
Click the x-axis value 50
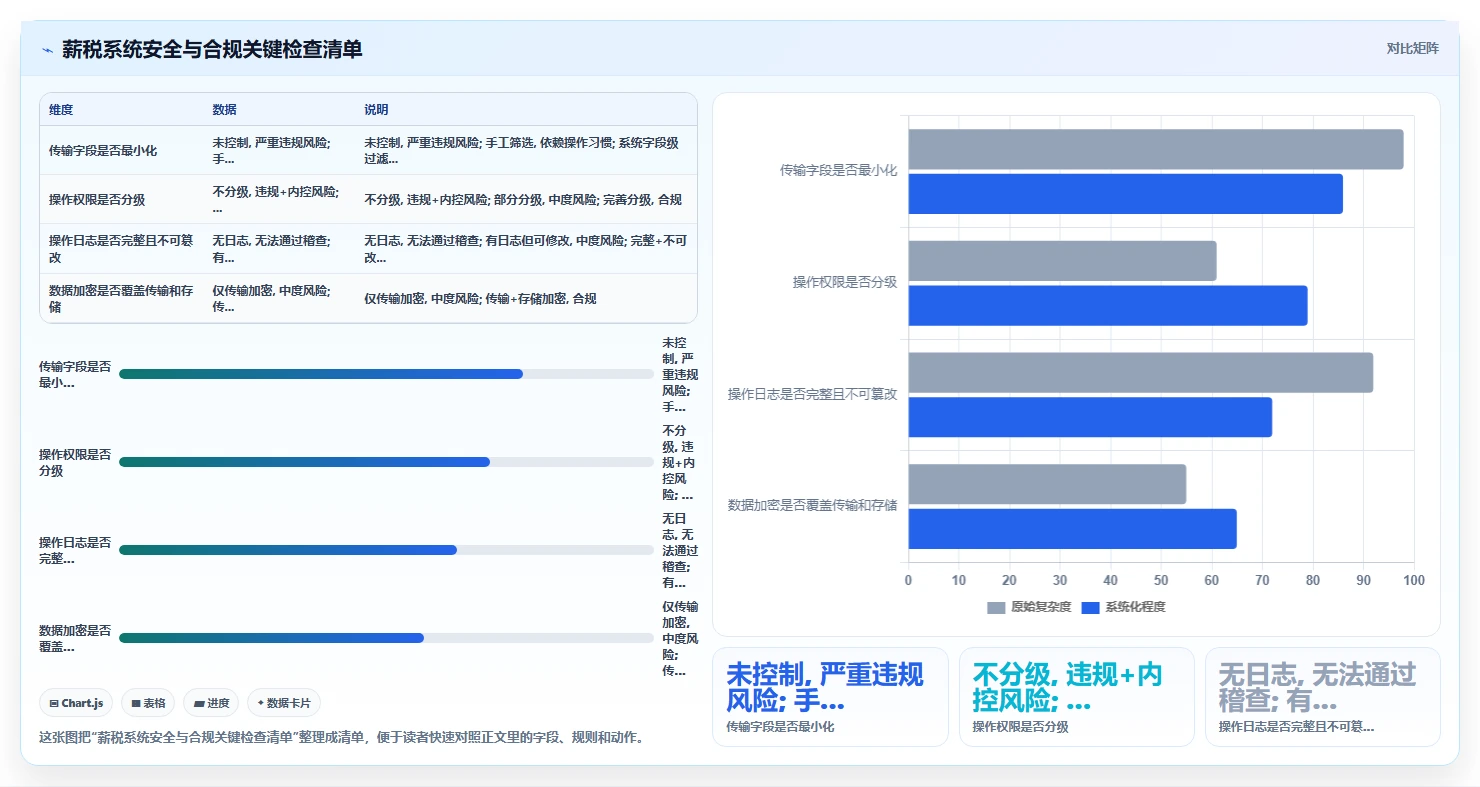click(x=1161, y=581)
